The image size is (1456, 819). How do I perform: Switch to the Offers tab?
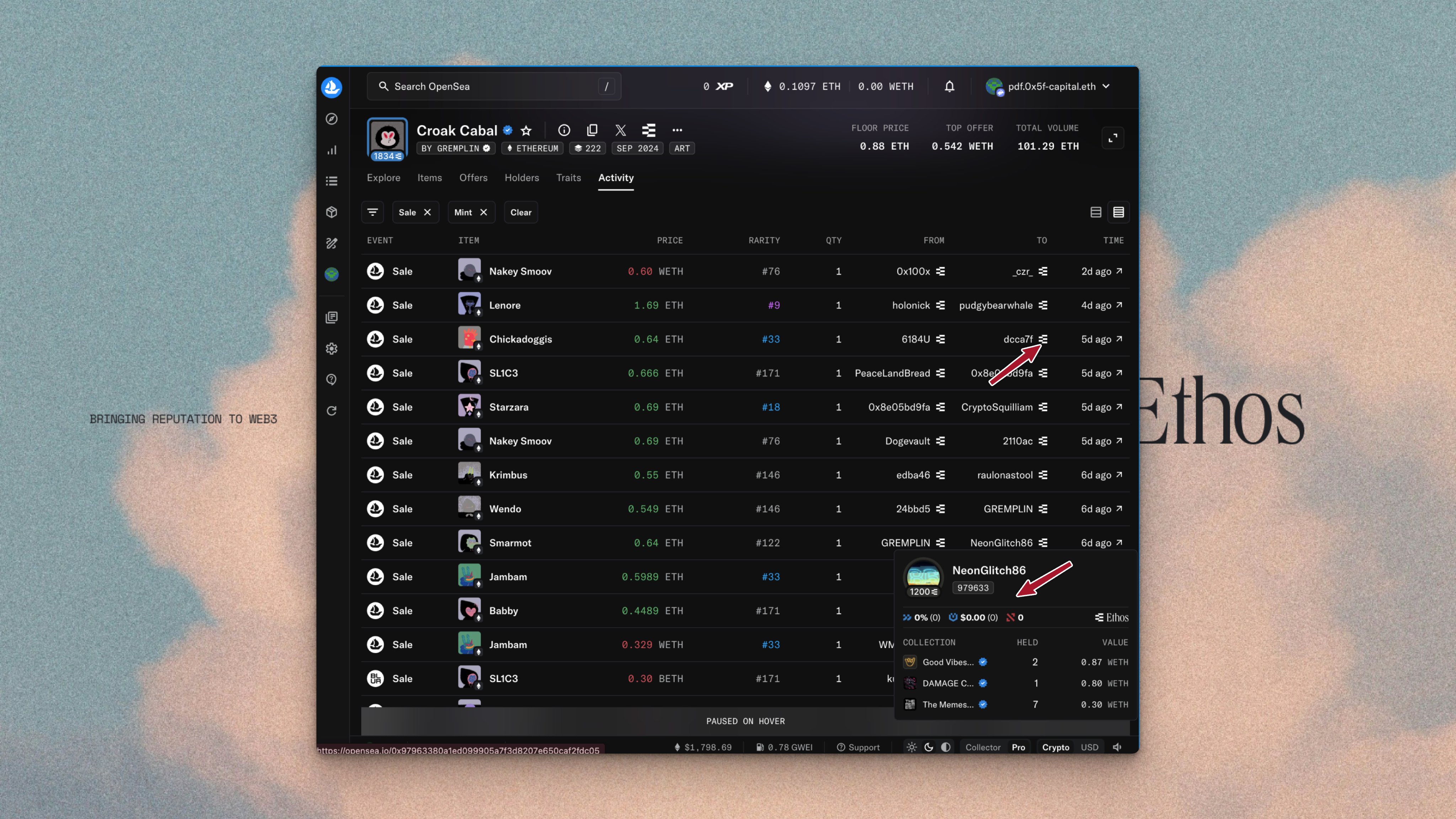click(x=473, y=177)
